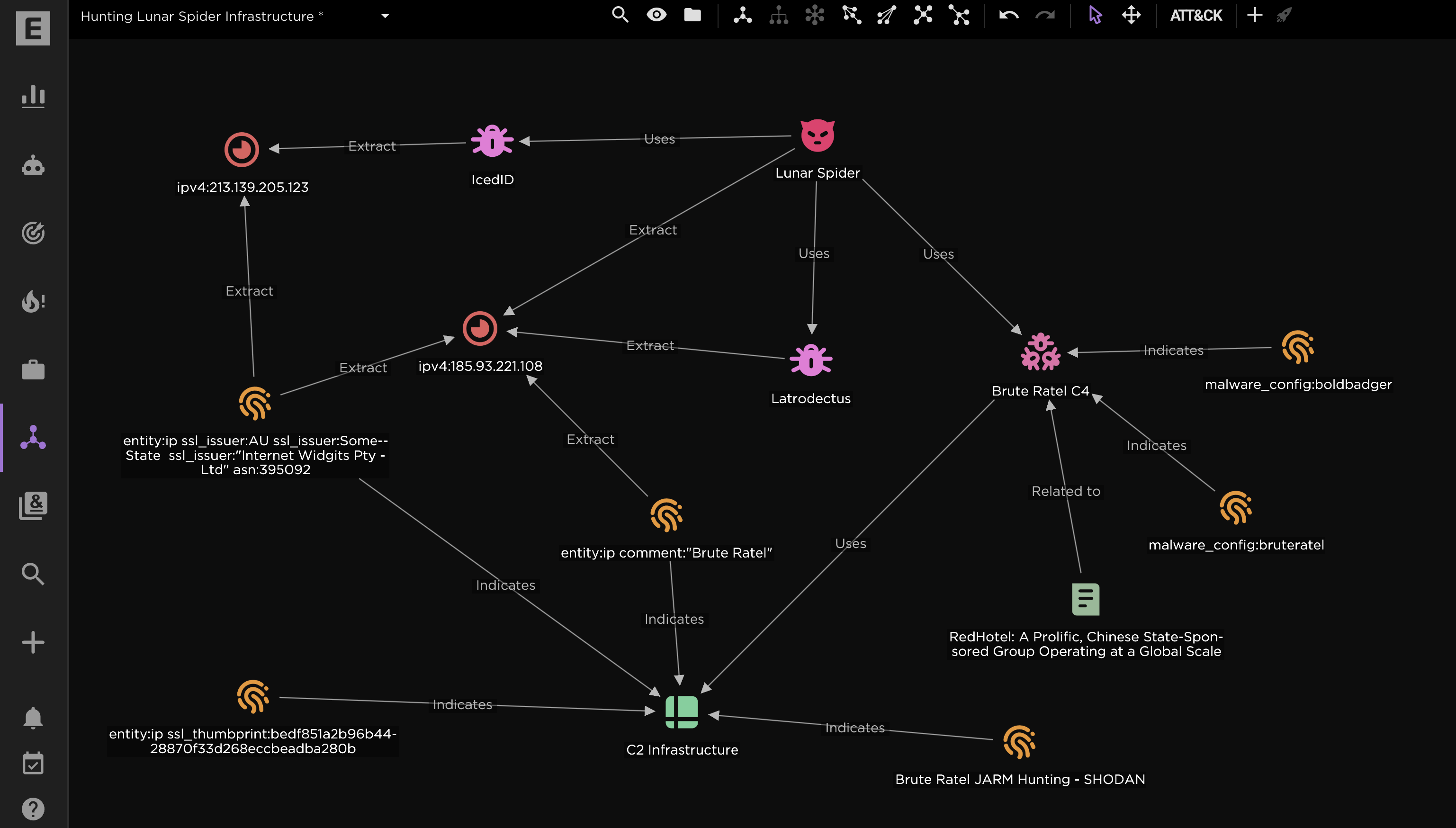This screenshot has width=1456, height=828.
Task: Open the notifications bell in sidebar
Action: tap(33, 718)
